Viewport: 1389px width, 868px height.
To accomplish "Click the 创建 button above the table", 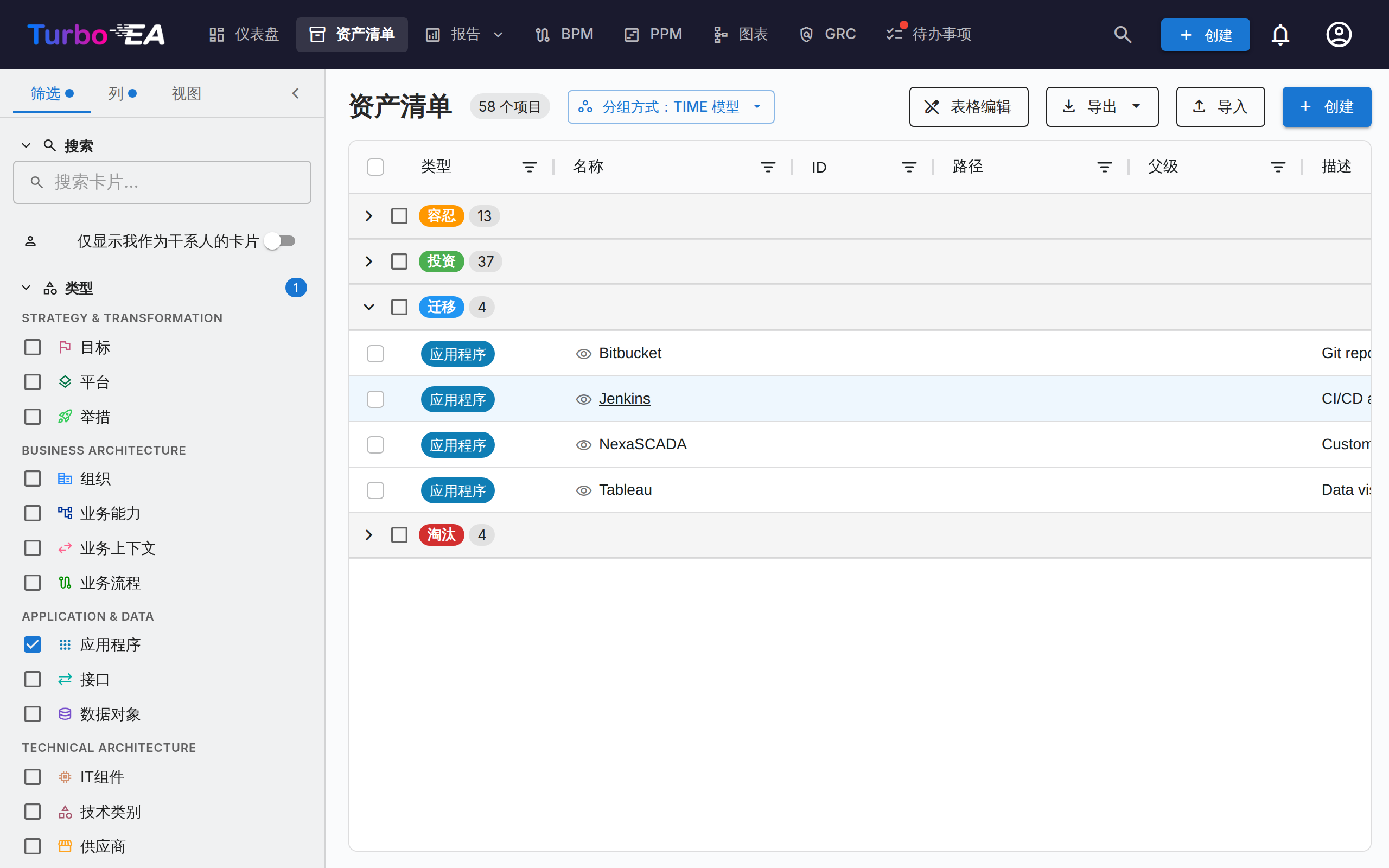I will coord(1327,107).
